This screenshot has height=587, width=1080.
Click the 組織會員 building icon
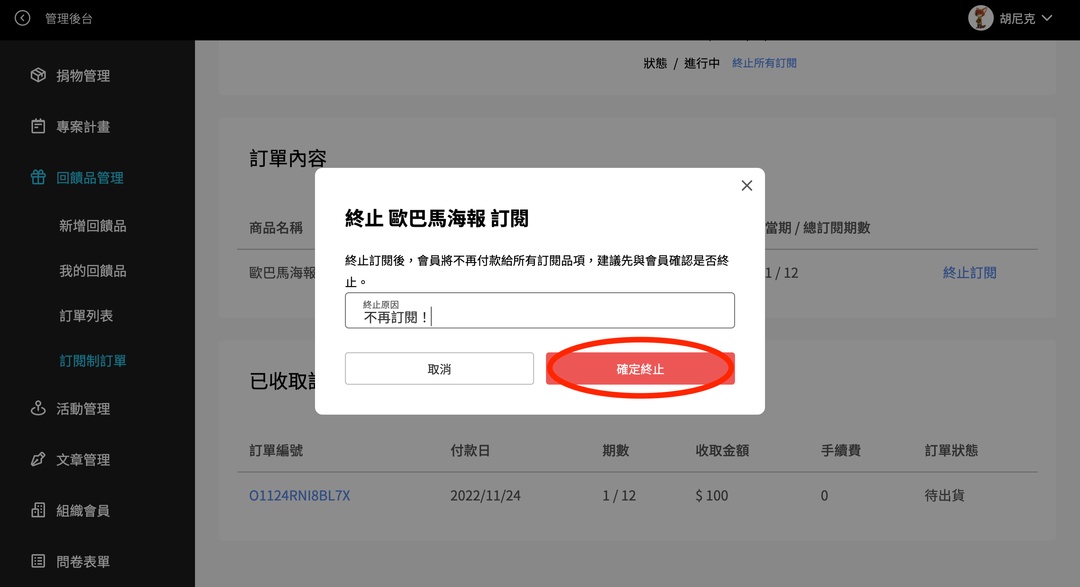[x=38, y=511]
